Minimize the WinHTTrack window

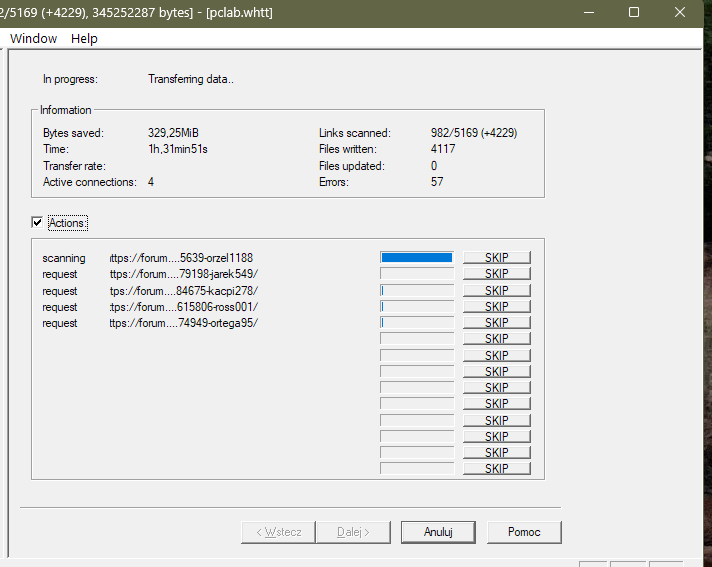point(589,12)
